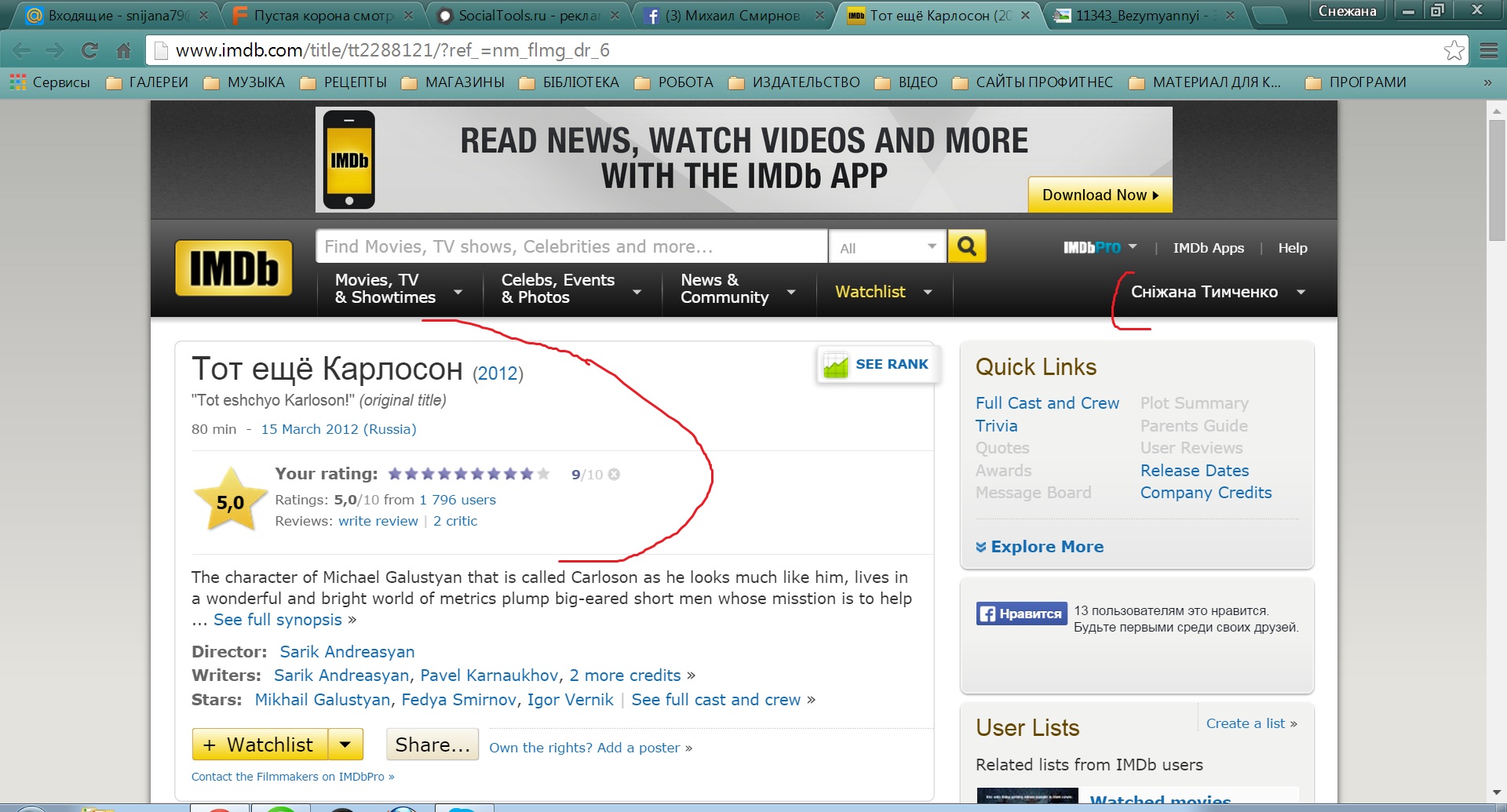
Task: Click the SEE RANK button
Action: [x=877, y=364]
